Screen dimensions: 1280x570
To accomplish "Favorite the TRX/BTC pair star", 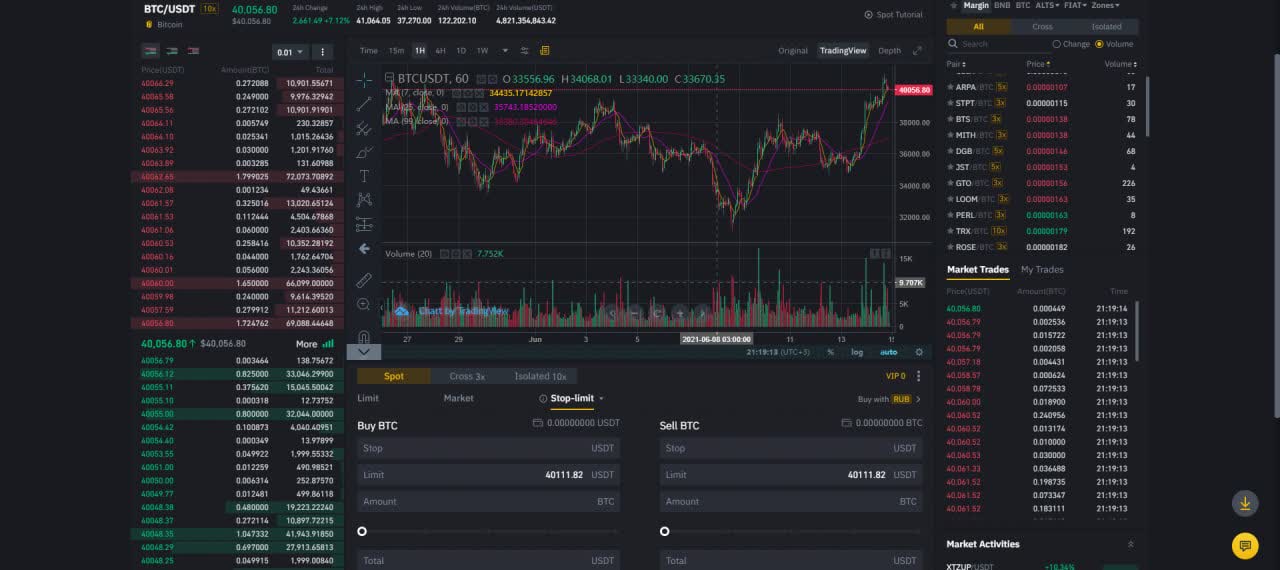I will (951, 231).
